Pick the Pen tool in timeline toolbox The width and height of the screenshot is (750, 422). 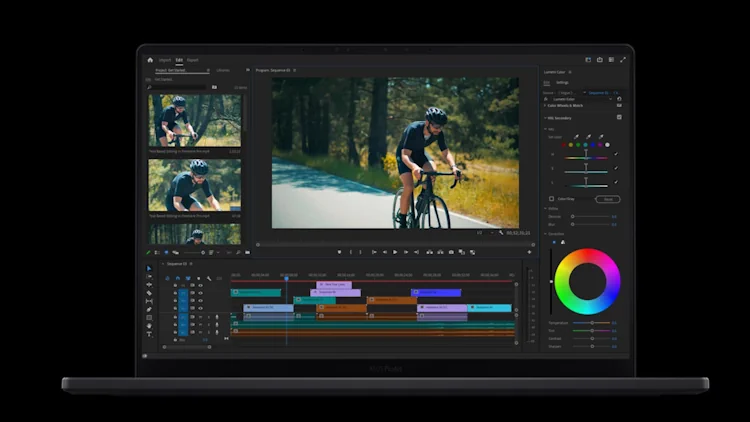(149, 309)
